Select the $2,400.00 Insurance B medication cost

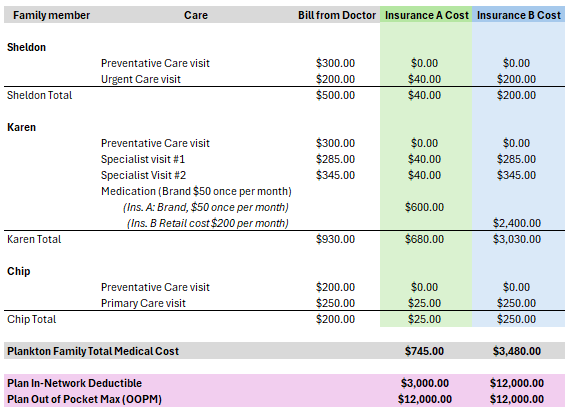(x=517, y=223)
